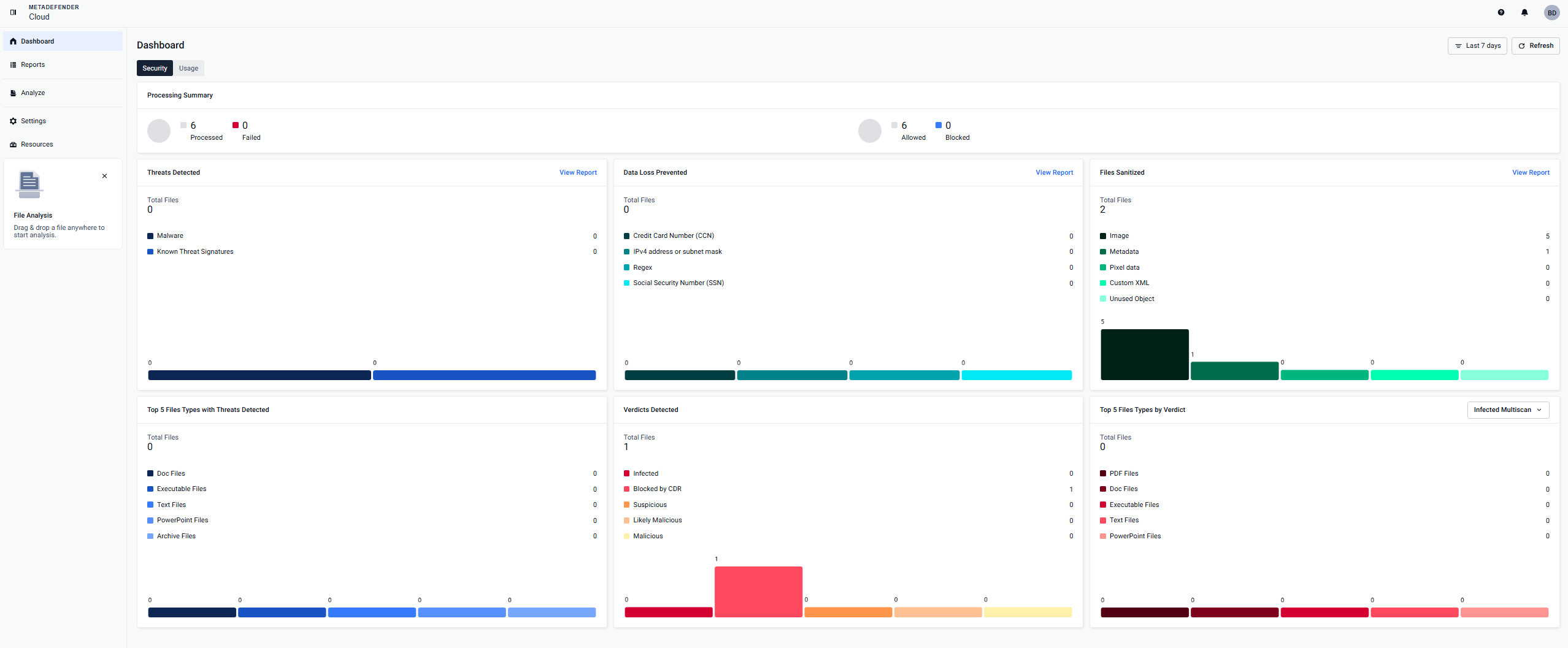Click the Blocked by CDR chart bar

(x=758, y=591)
